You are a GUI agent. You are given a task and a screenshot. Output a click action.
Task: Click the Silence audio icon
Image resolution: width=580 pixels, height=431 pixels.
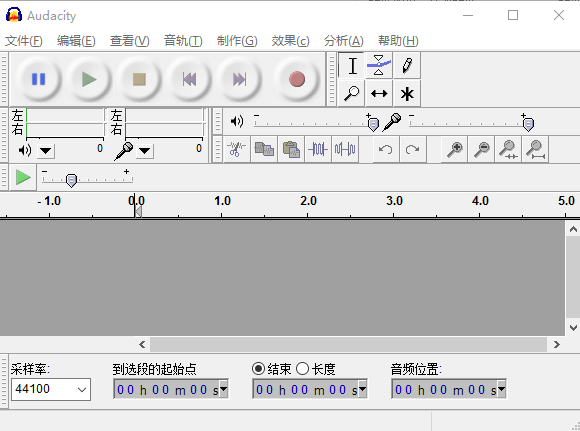[345, 149]
